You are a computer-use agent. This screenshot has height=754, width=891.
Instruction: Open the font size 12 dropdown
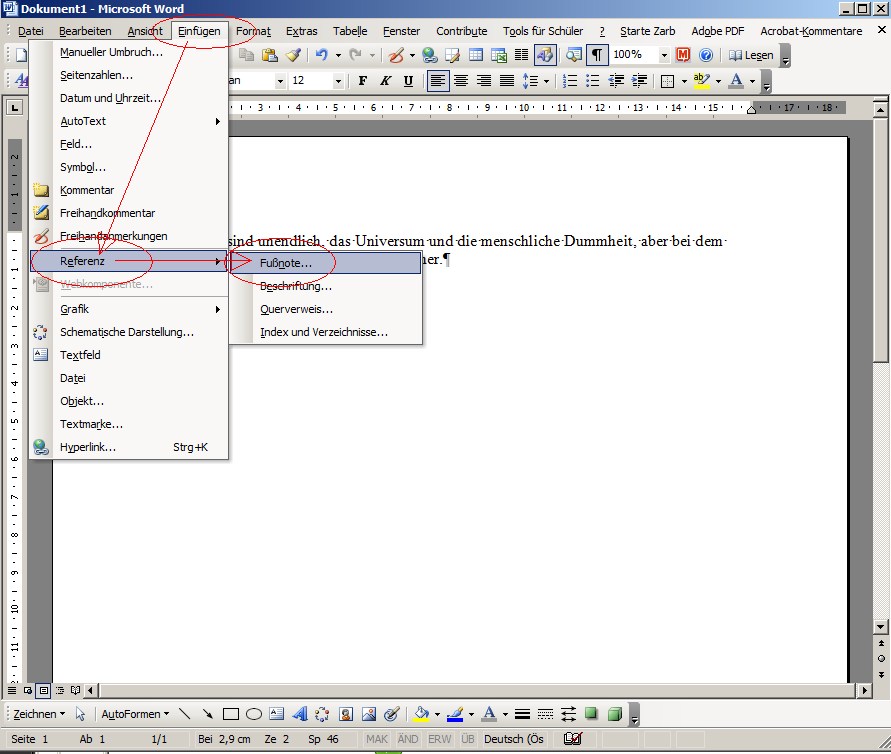[x=338, y=81]
